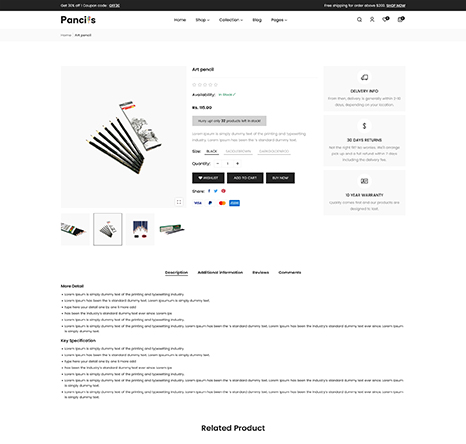This screenshot has width=466, height=444.
Task: Increase quantity with plus button
Action: click(x=237, y=164)
